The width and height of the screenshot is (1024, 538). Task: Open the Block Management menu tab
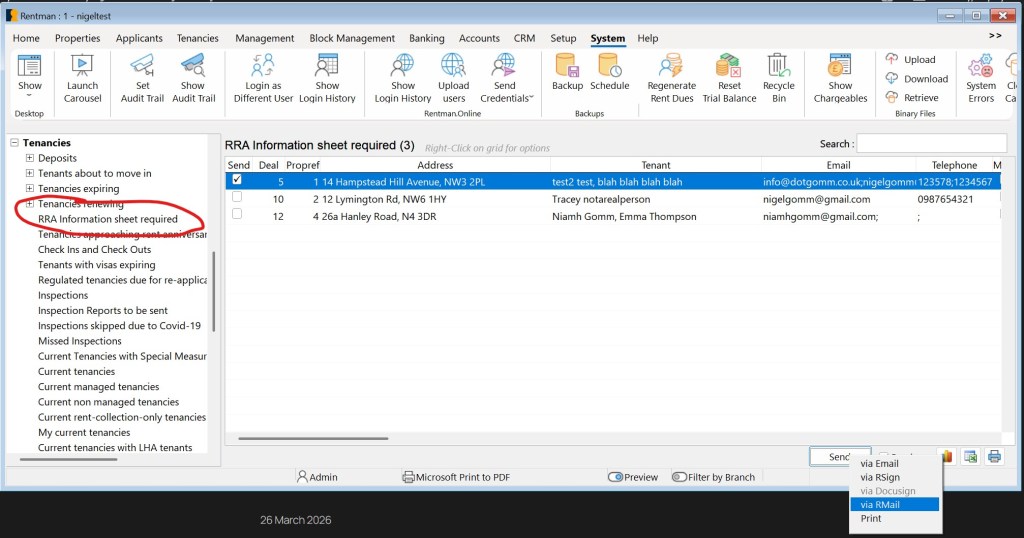click(x=352, y=38)
